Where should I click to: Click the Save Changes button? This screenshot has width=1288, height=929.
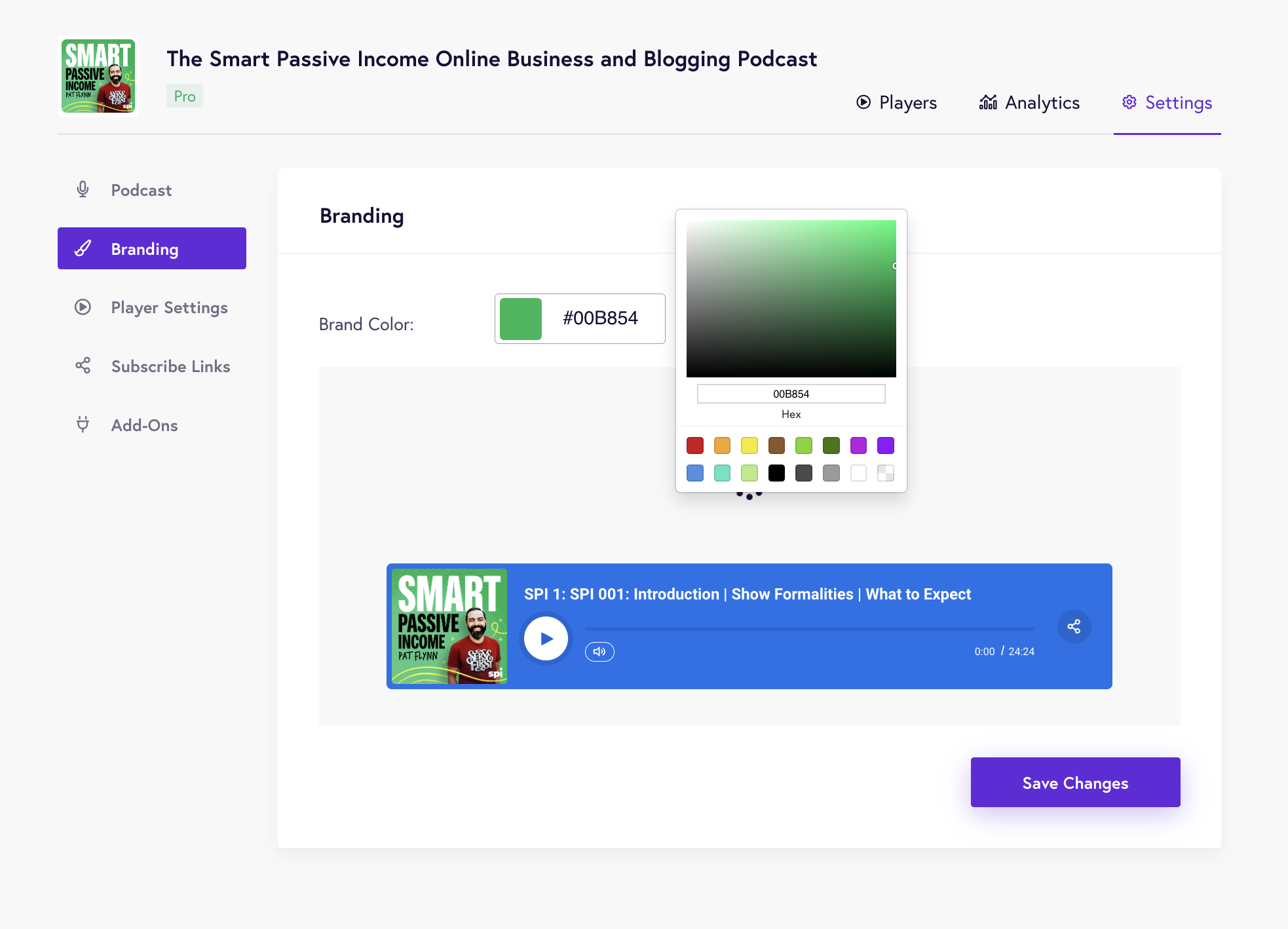coord(1075,782)
